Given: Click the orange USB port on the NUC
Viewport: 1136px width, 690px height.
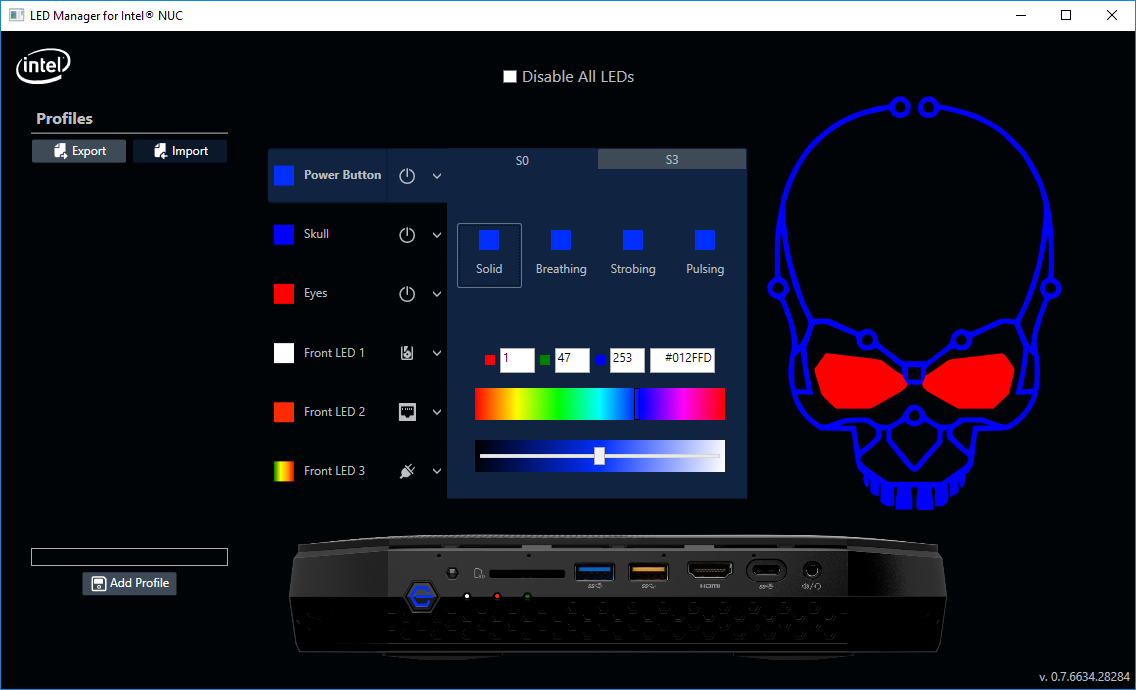Looking at the screenshot, I should click(x=649, y=572).
